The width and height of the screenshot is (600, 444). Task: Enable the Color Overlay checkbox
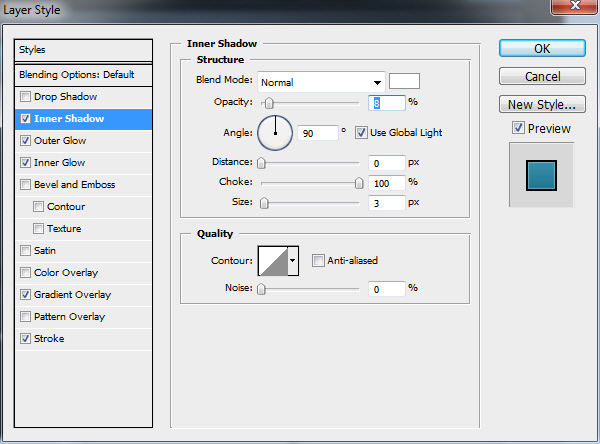pyautogui.click(x=25, y=273)
